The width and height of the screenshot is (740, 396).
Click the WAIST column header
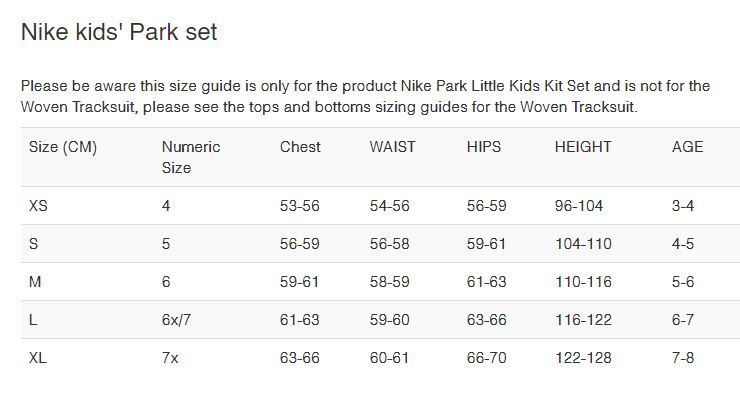(x=393, y=147)
